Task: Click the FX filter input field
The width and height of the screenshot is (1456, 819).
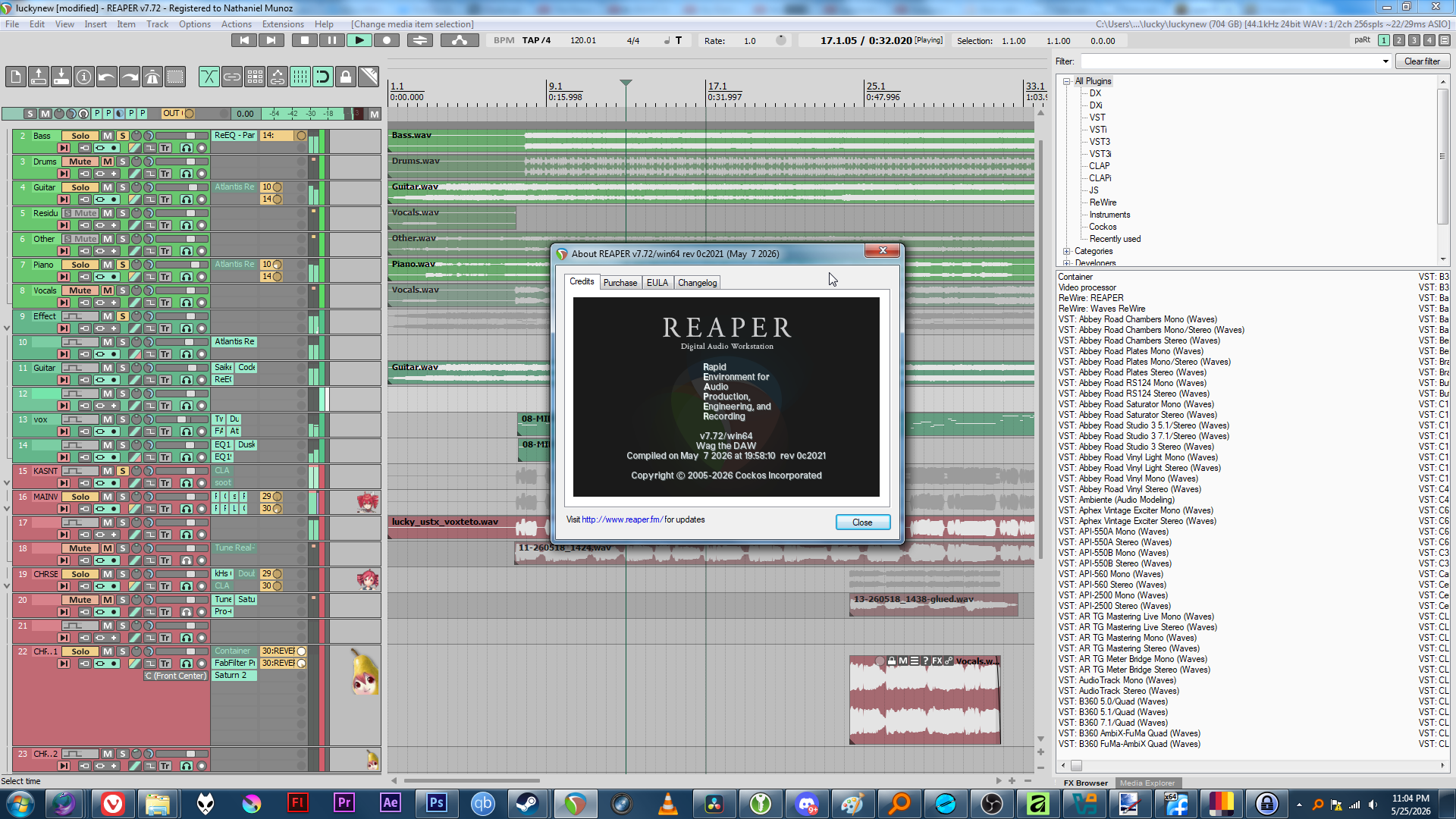Action: click(x=1230, y=61)
